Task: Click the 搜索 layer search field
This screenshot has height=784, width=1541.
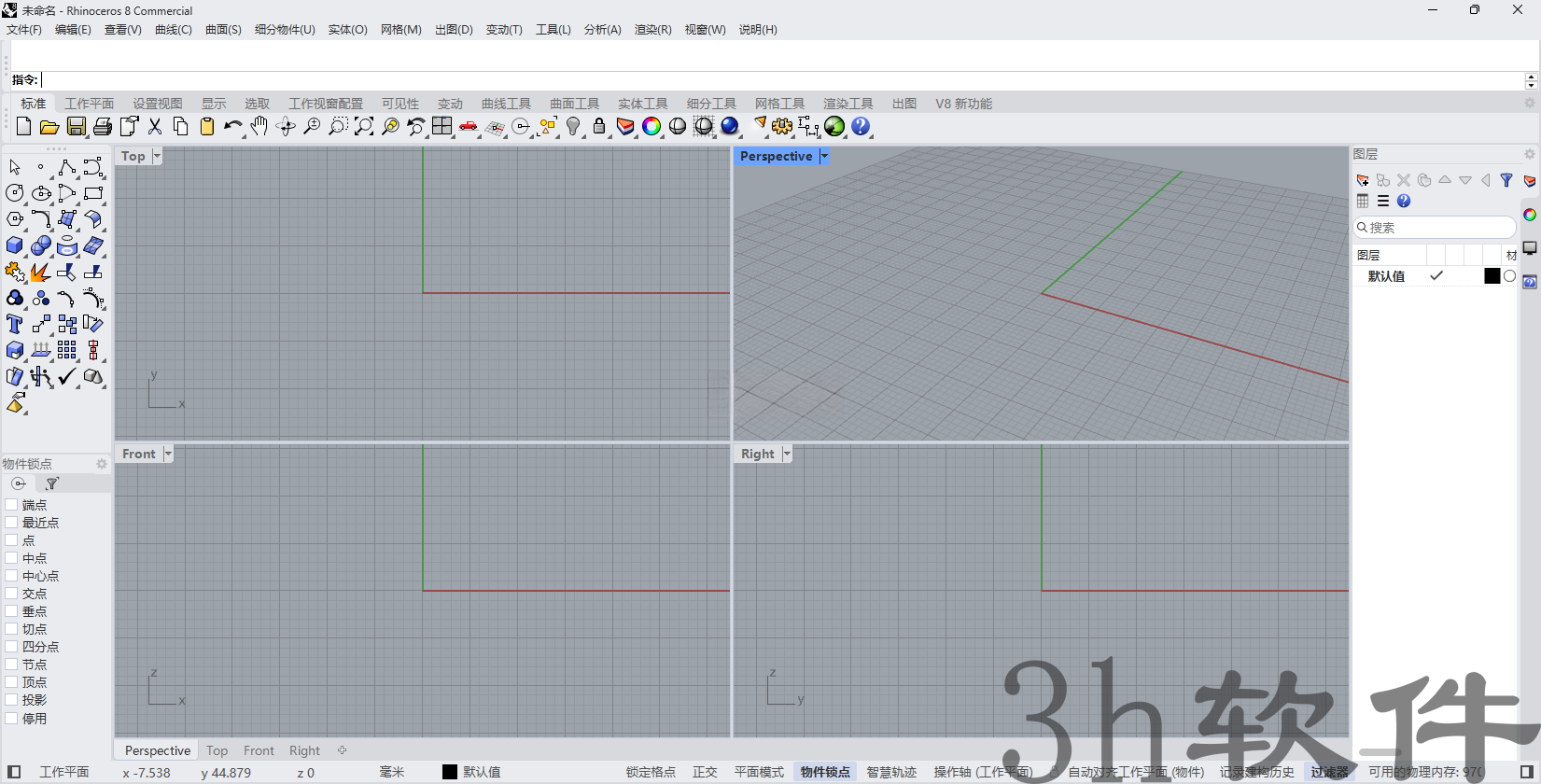Action: pos(1435,228)
